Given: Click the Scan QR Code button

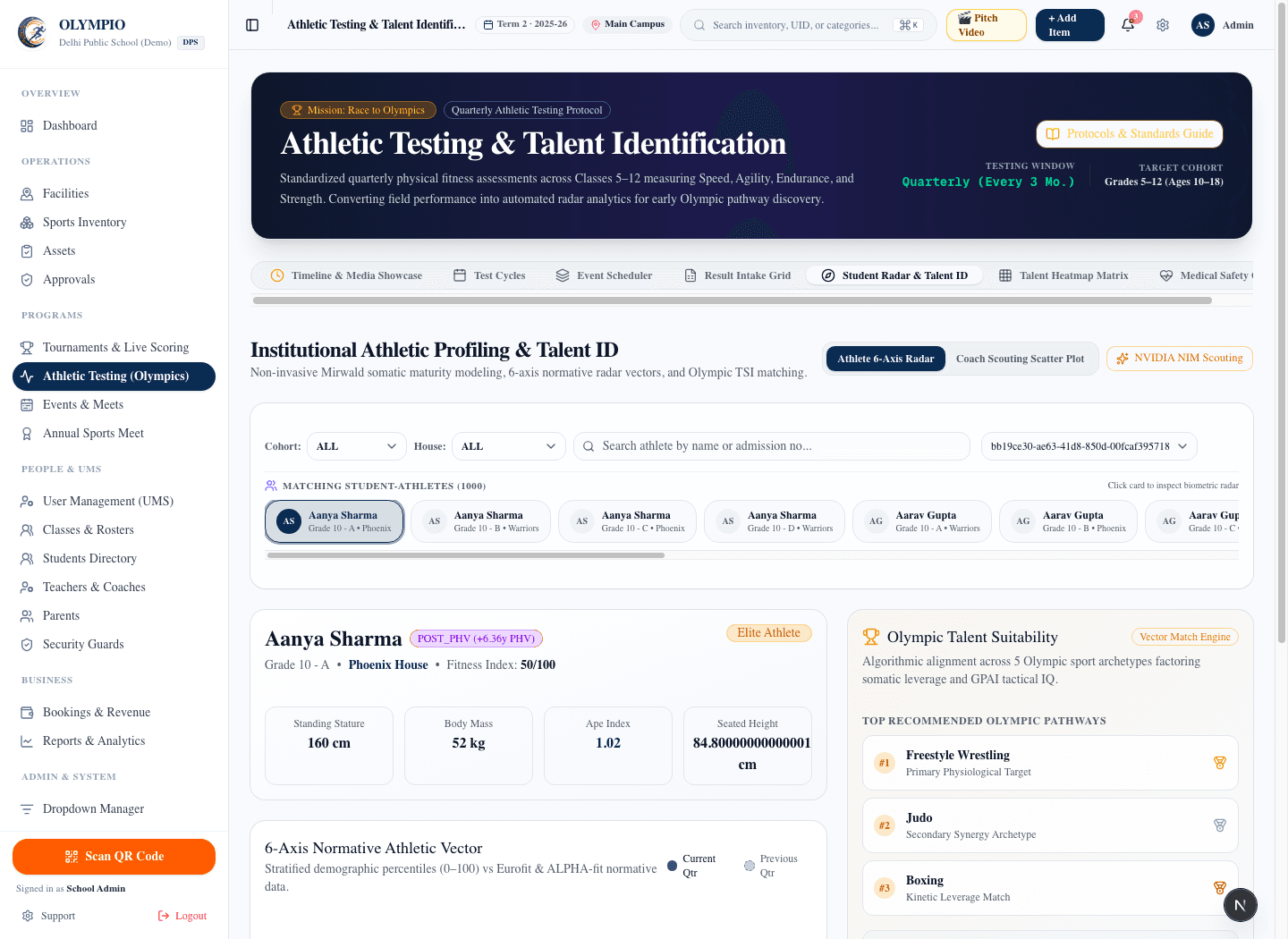Looking at the screenshot, I should pos(114,857).
